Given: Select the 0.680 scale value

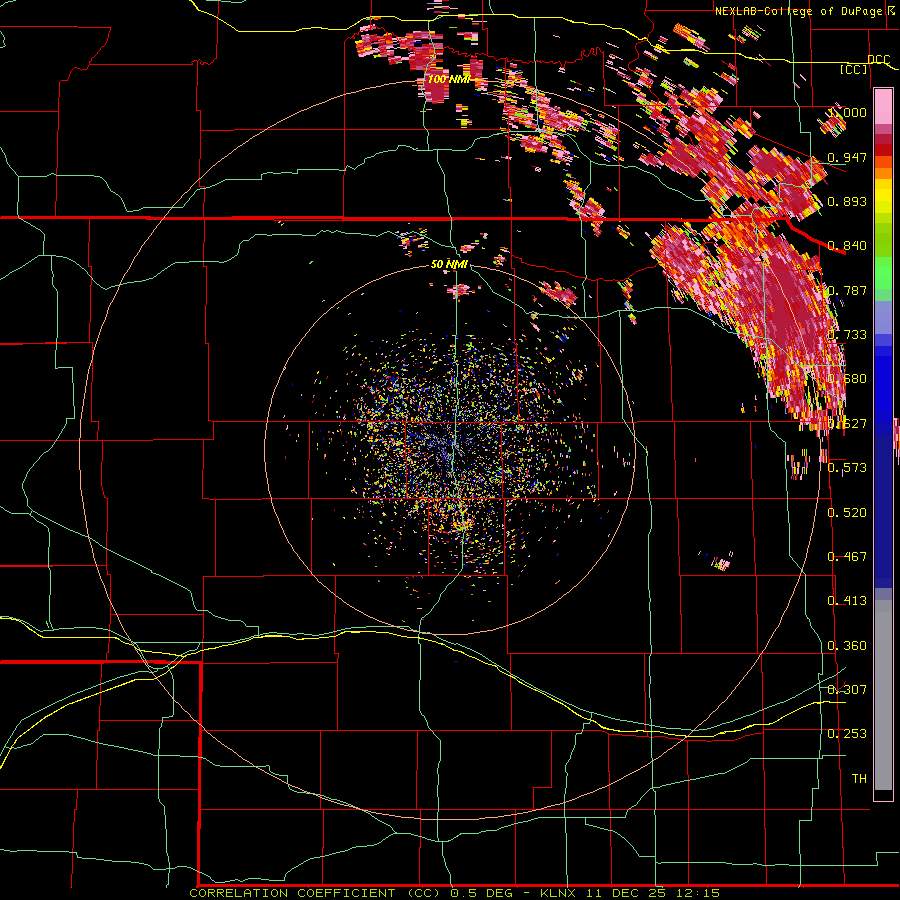Looking at the screenshot, I should (847, 379).
